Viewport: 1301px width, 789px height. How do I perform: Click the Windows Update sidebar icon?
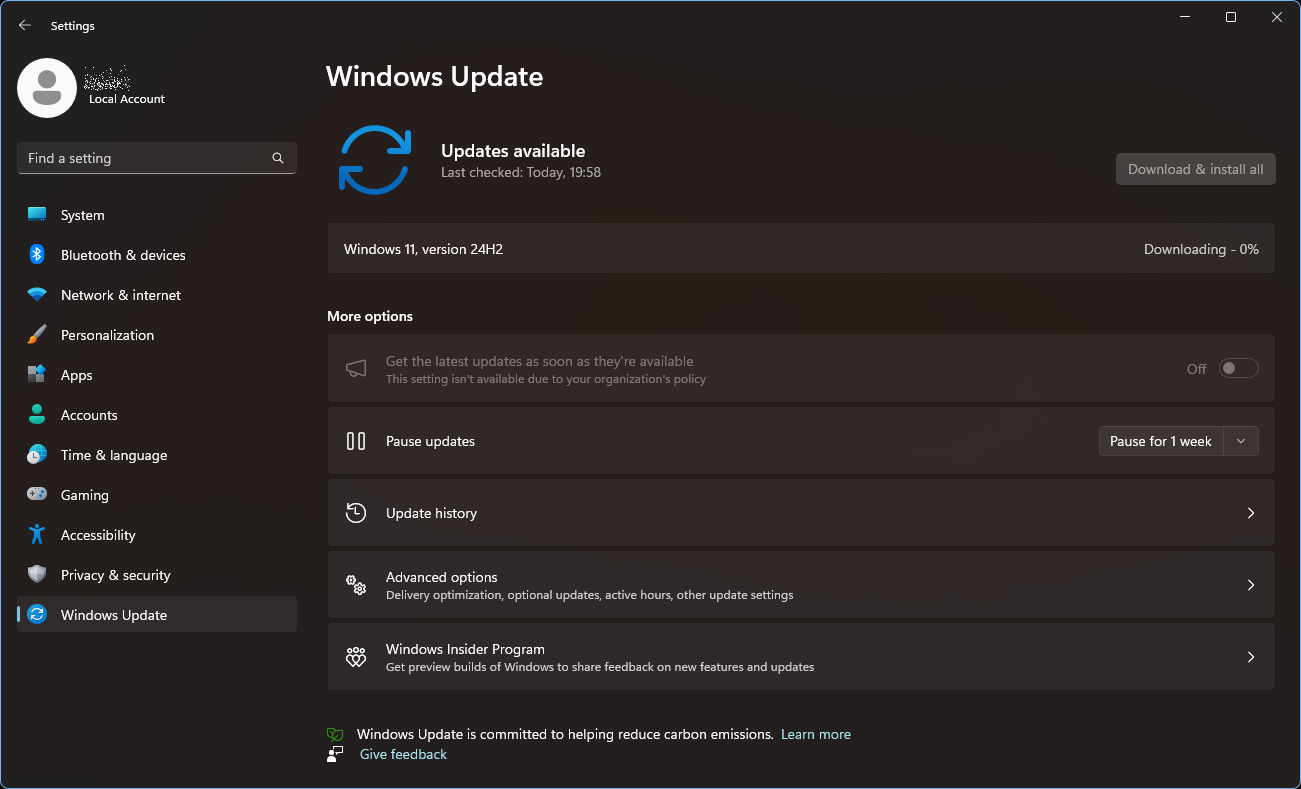[37, 615]
